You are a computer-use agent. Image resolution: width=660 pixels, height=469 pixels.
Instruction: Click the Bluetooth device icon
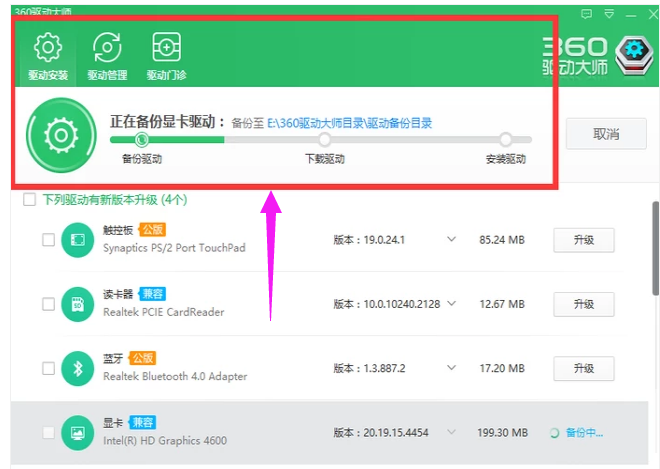pos(77,368)
